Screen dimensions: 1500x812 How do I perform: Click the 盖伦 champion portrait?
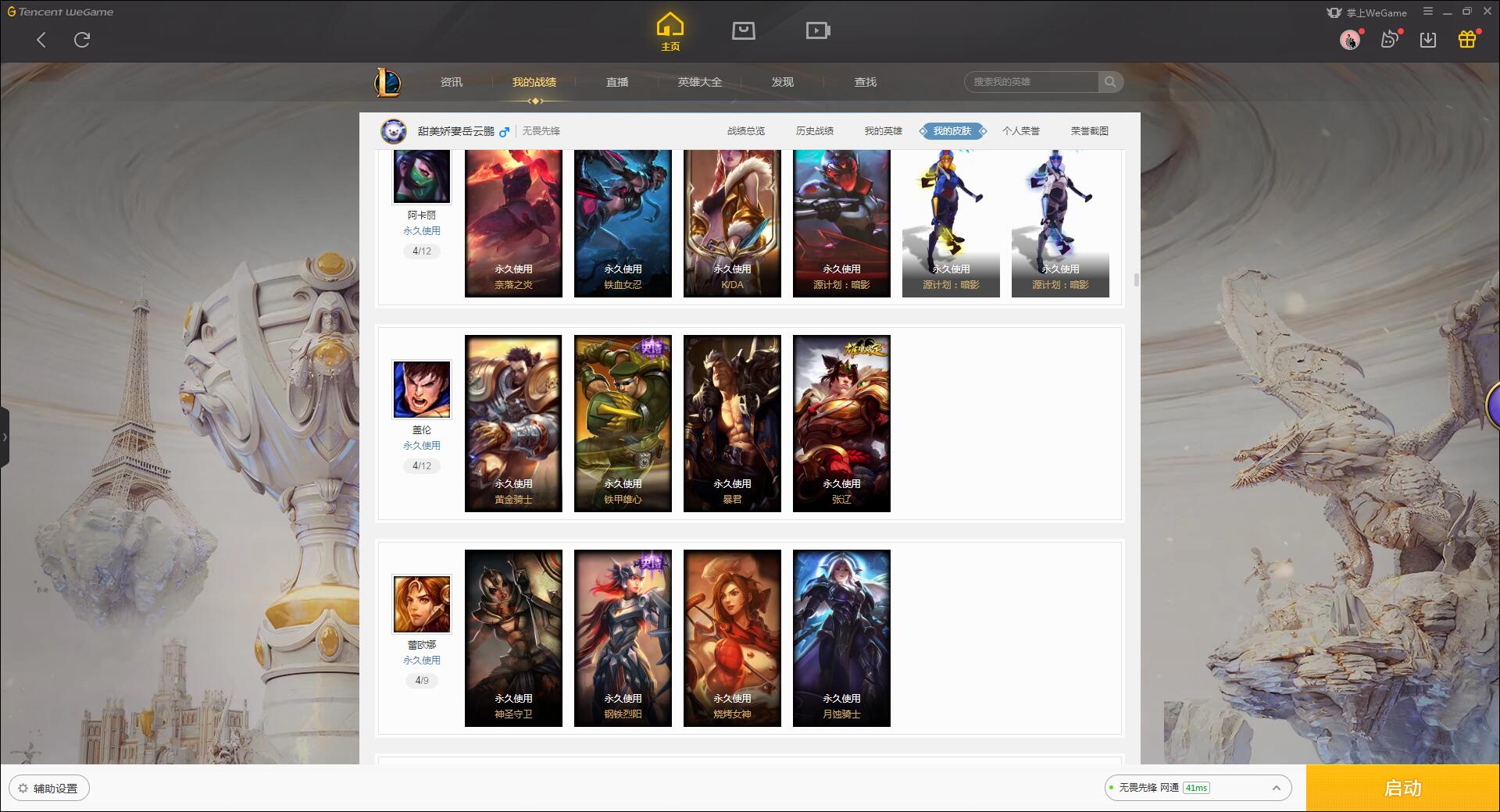coord(422,390)
